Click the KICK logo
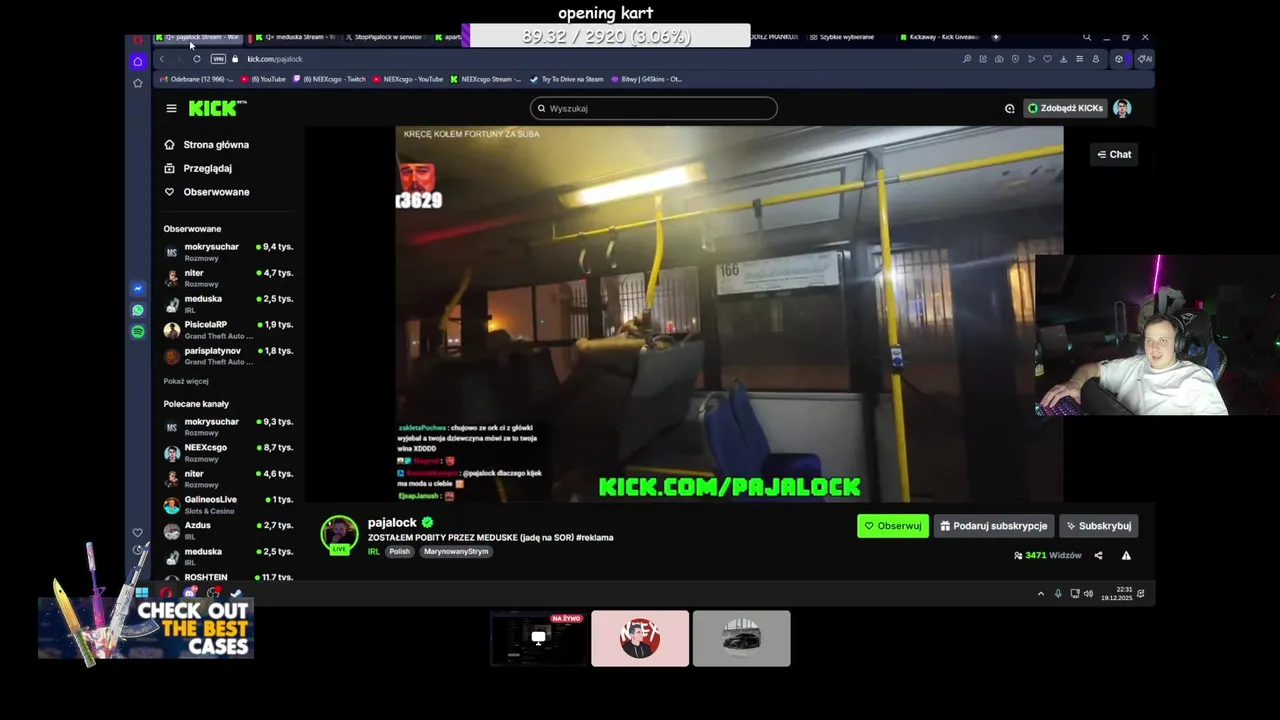This screenshot has width=1280, height=720. pyautogui.click(x=217, y=108)
